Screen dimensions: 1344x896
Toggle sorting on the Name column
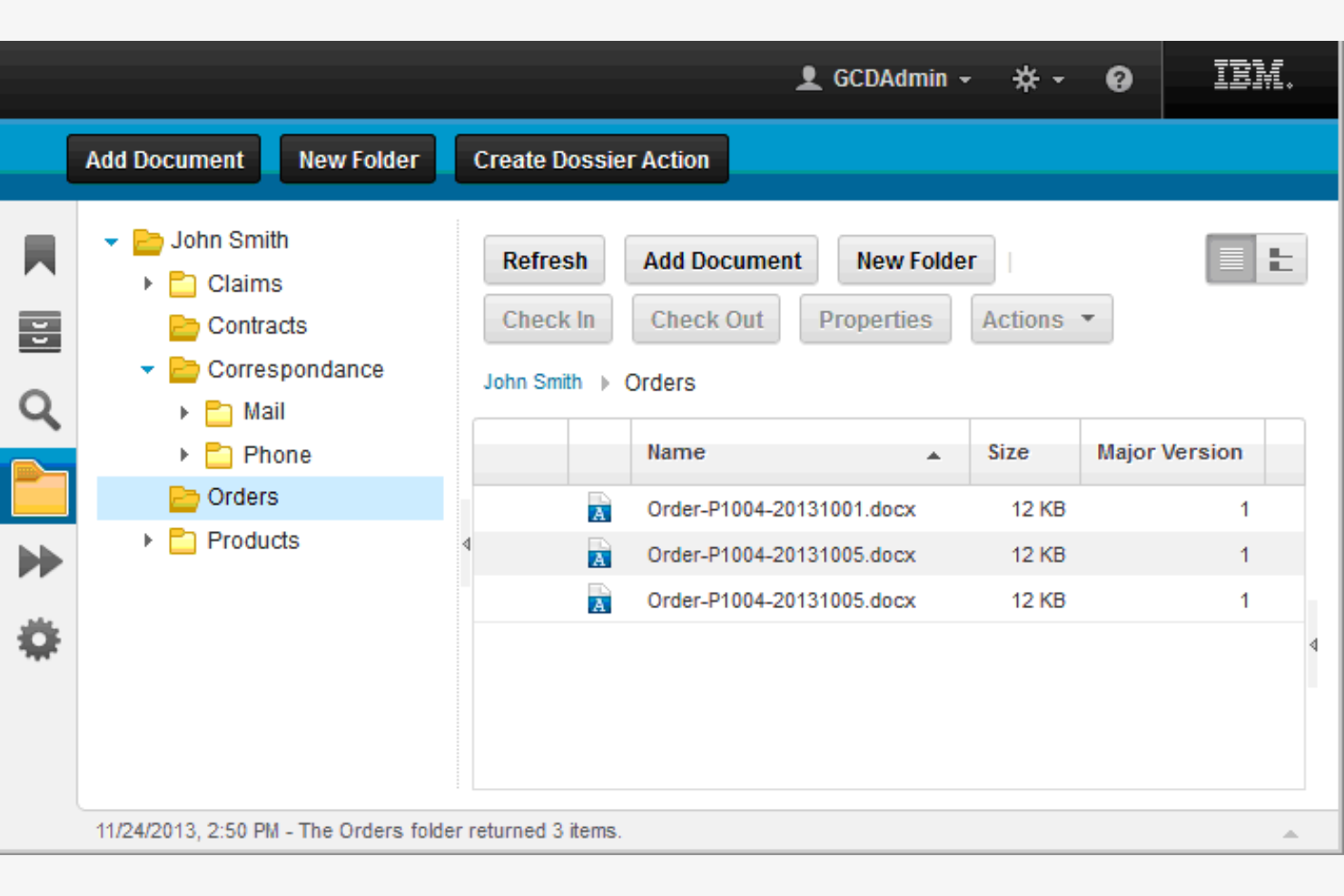coord(676,452)
